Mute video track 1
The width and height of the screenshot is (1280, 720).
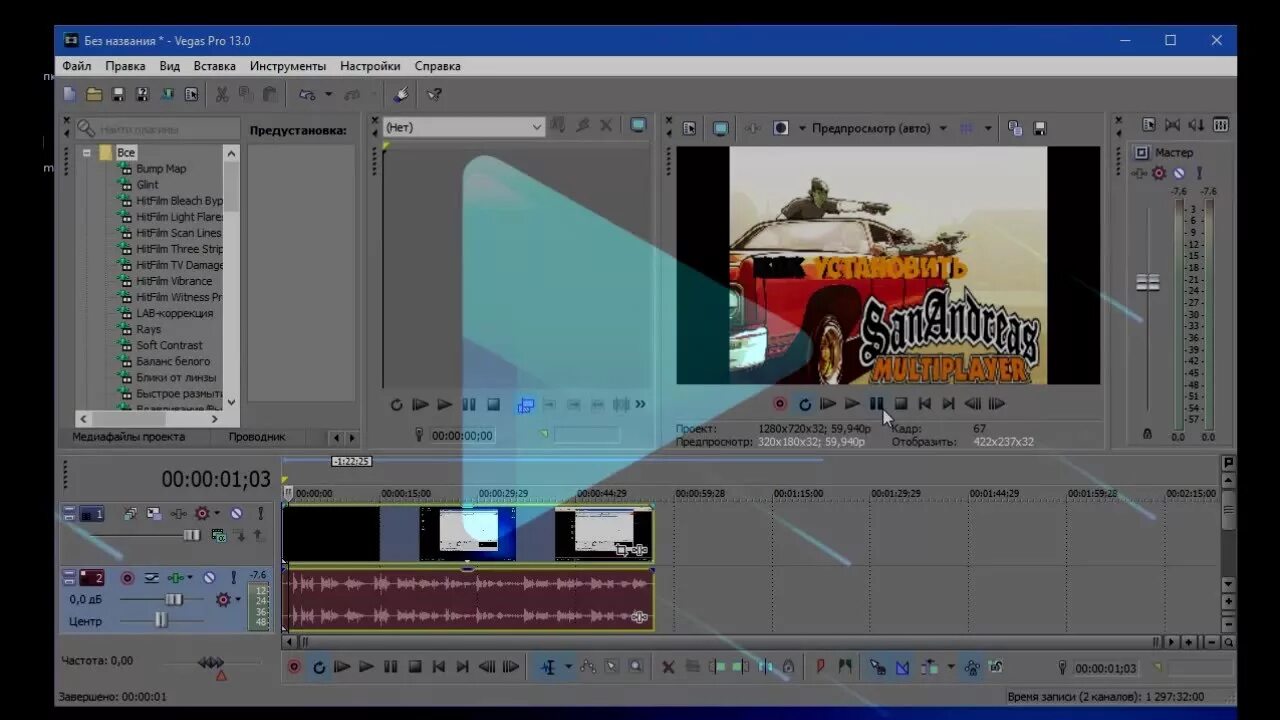pyautogui.click(x=236, y=513)
